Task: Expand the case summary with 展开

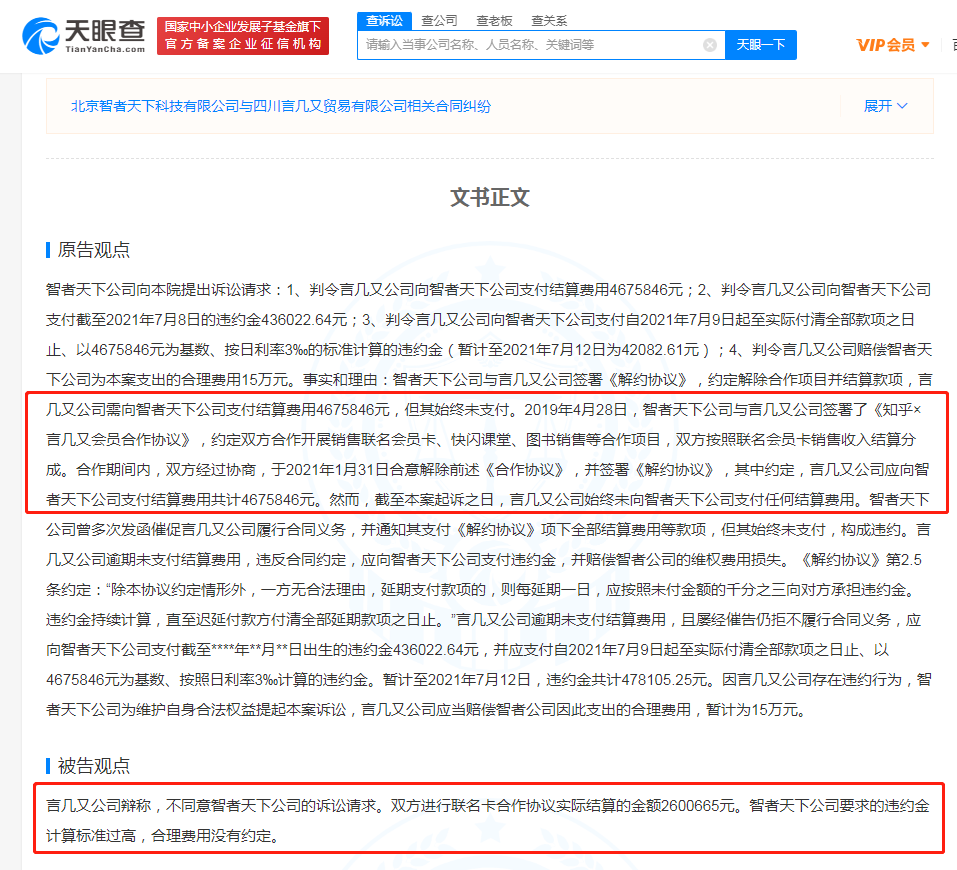Action: tap(886, 106)
